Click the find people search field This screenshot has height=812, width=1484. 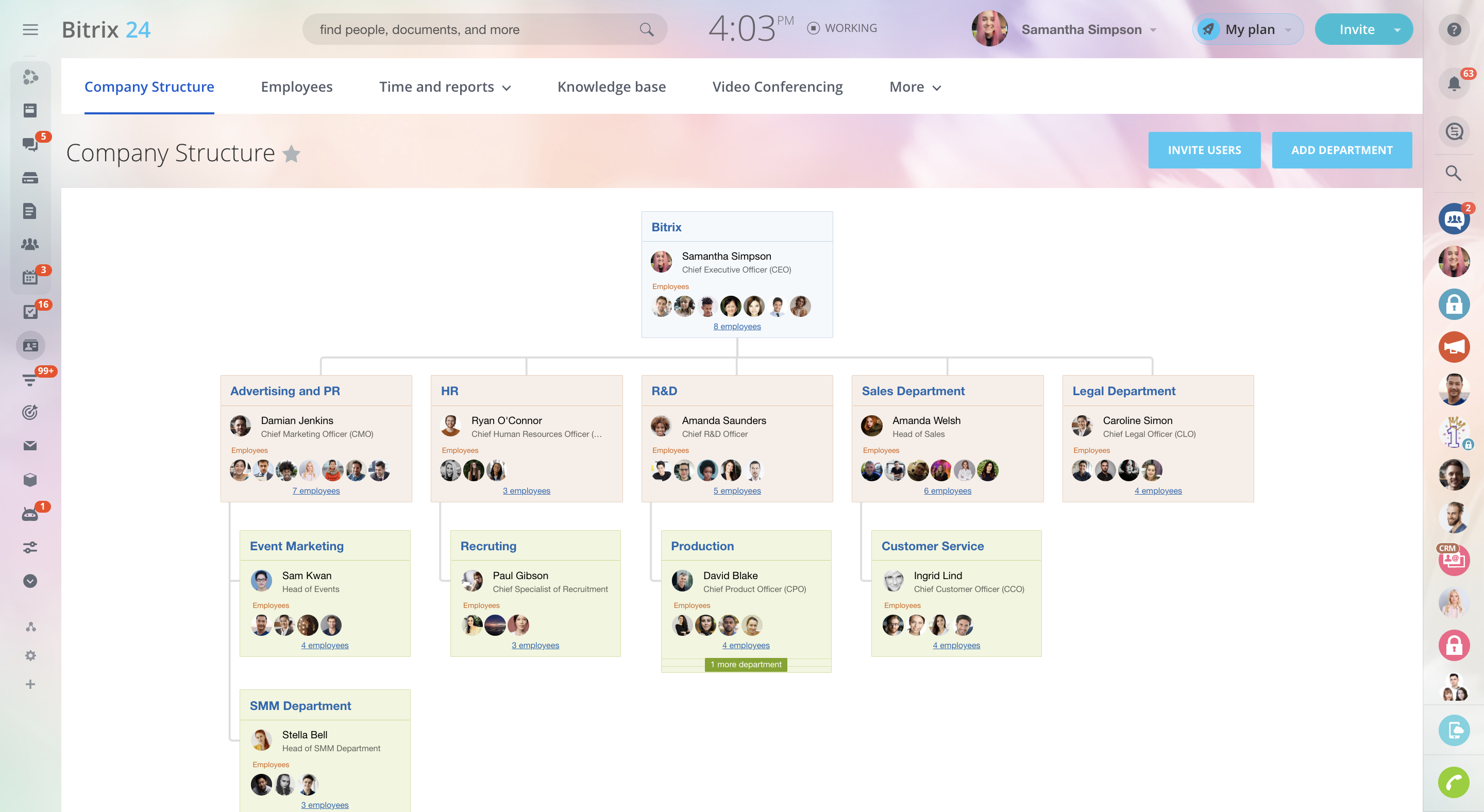pyautogui.click(x=473, y=29)
